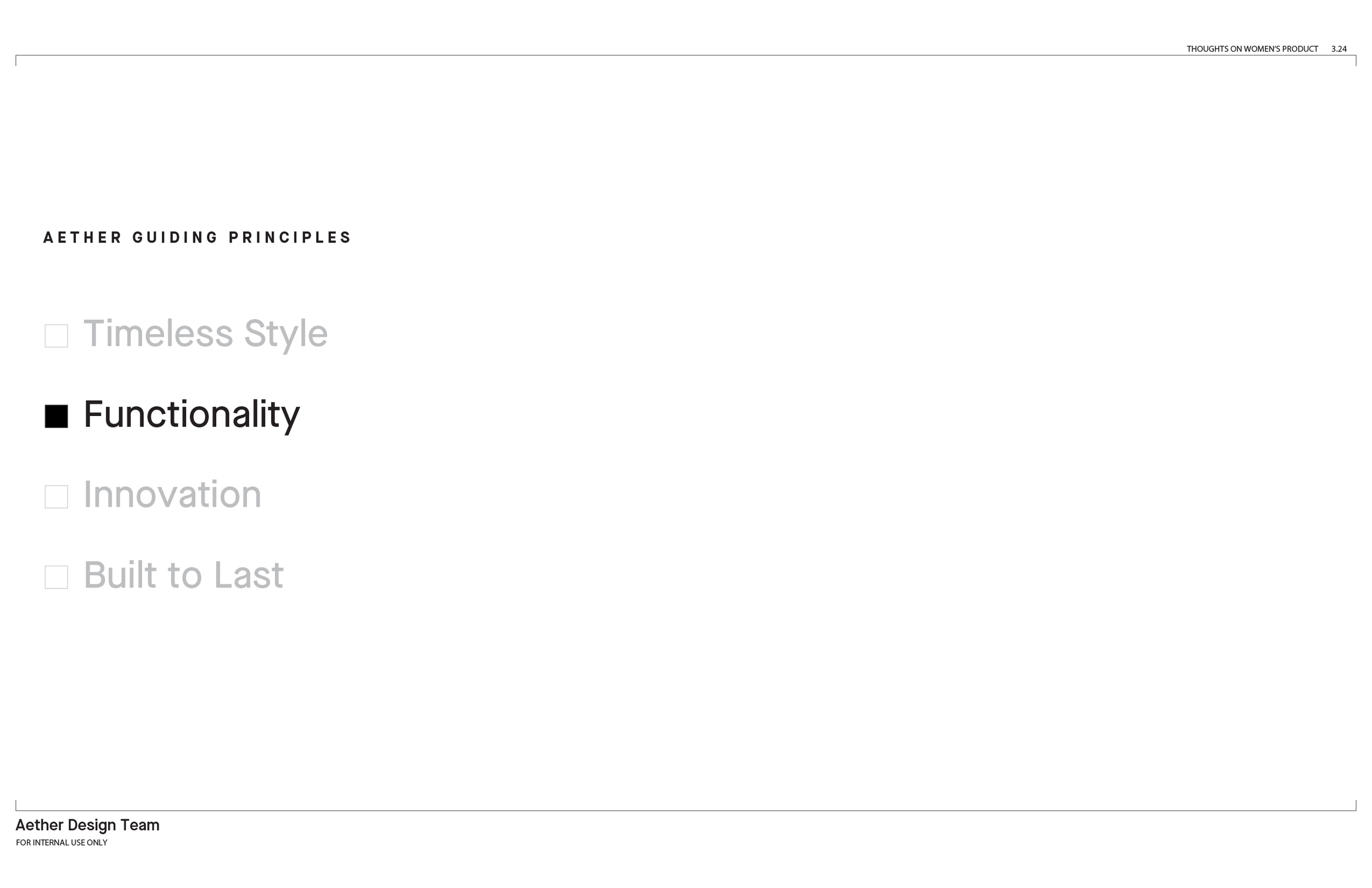Check the Timeless Style checkbox
Image resolution: width=1372 pixels, height=888 pixels.
(57, 336)
